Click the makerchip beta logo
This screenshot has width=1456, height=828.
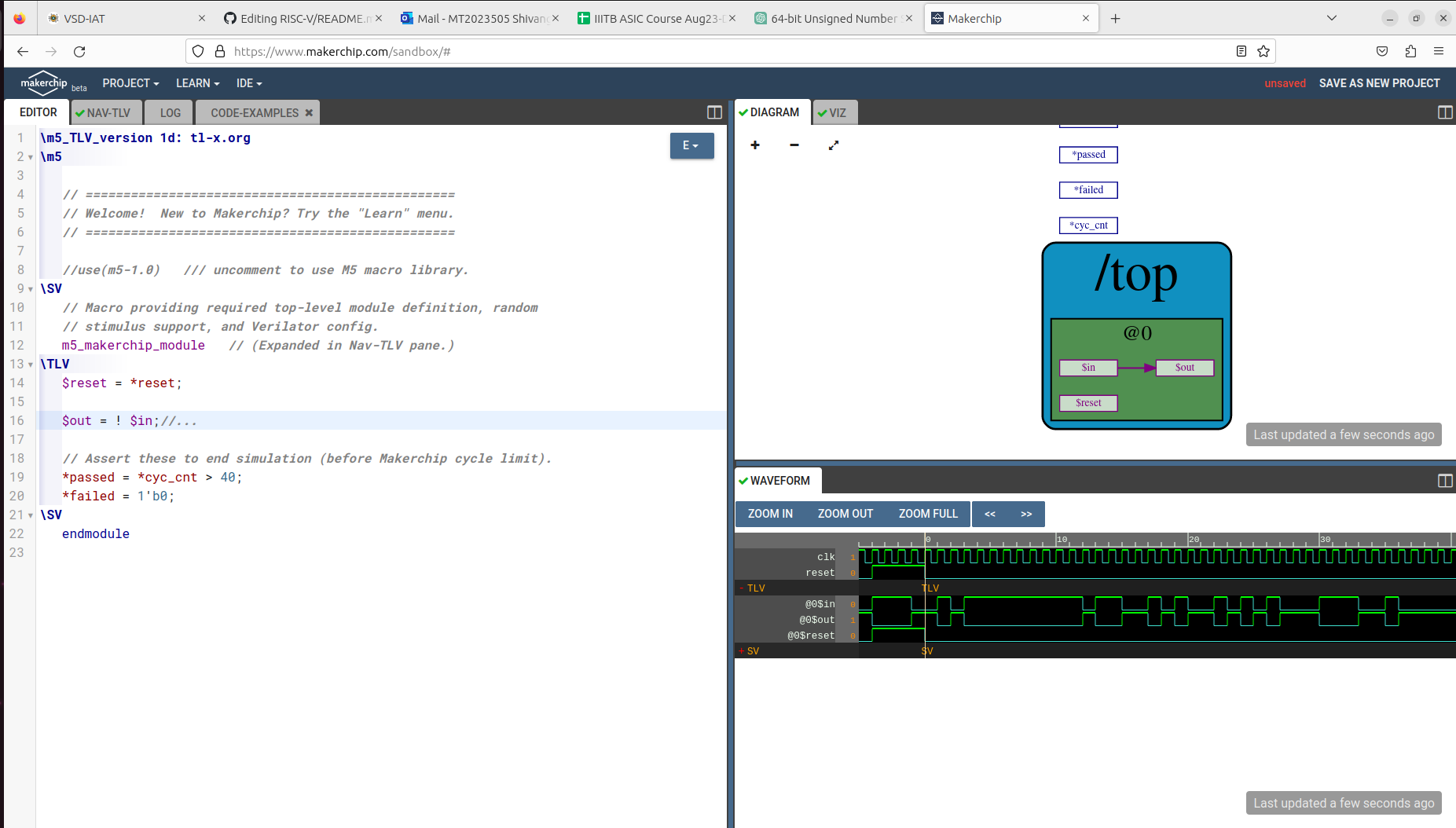45,83
